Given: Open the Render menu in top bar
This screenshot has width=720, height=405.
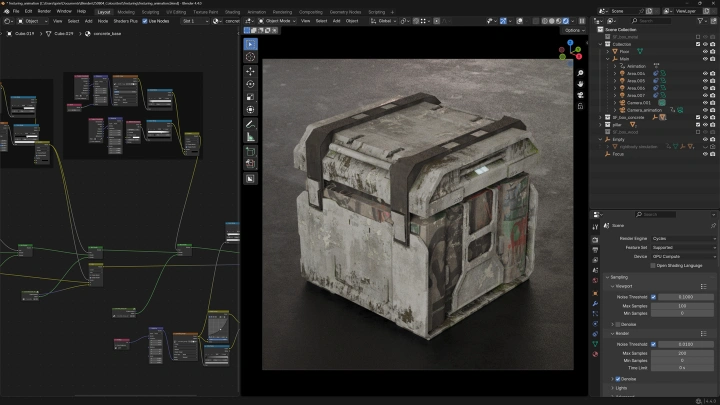Looking at the screenshot, I should pyautogui.click(x=45, y=11).
